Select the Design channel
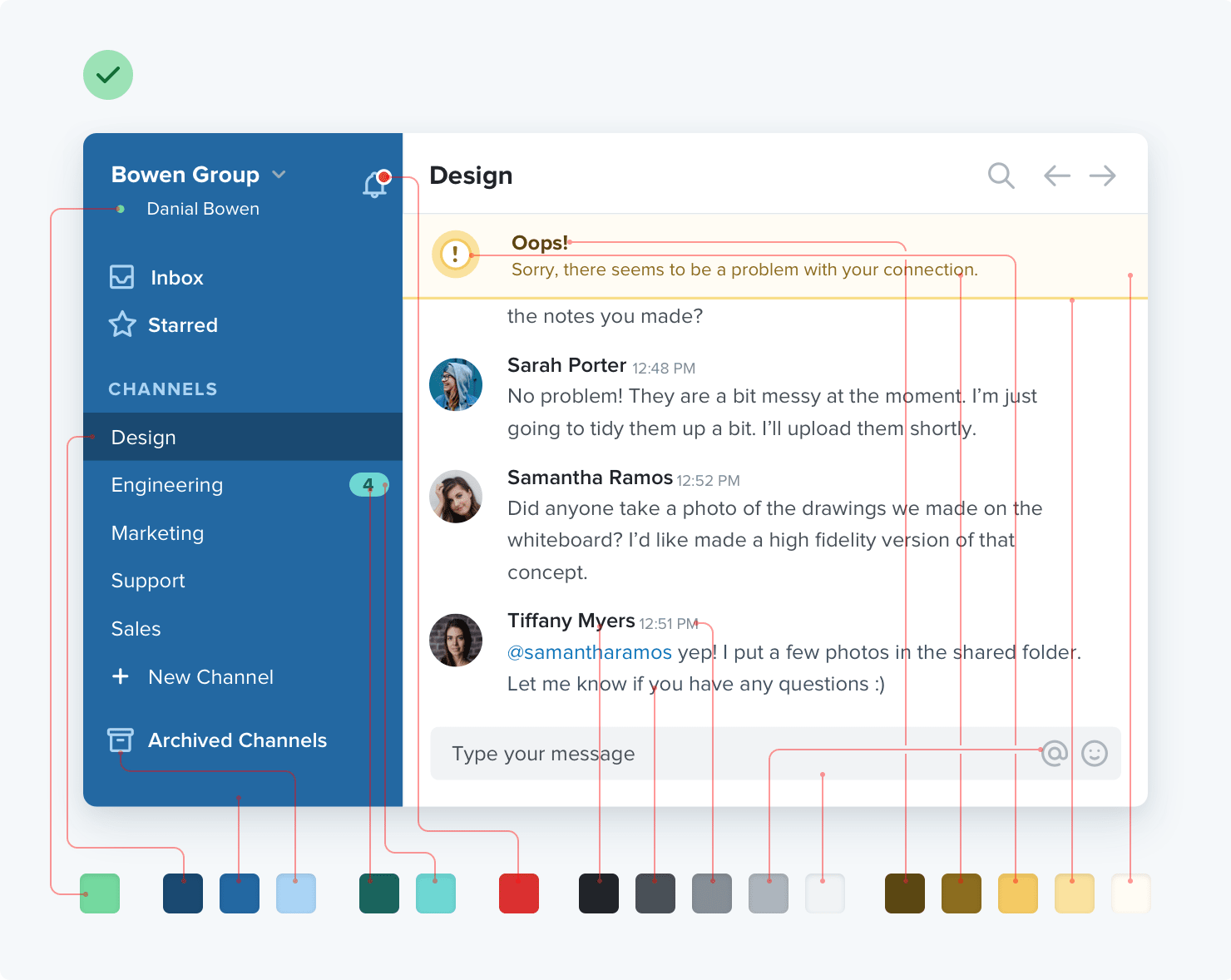Image resolution: width=1231 pixels, height=980 pixels. click(142, 437)
